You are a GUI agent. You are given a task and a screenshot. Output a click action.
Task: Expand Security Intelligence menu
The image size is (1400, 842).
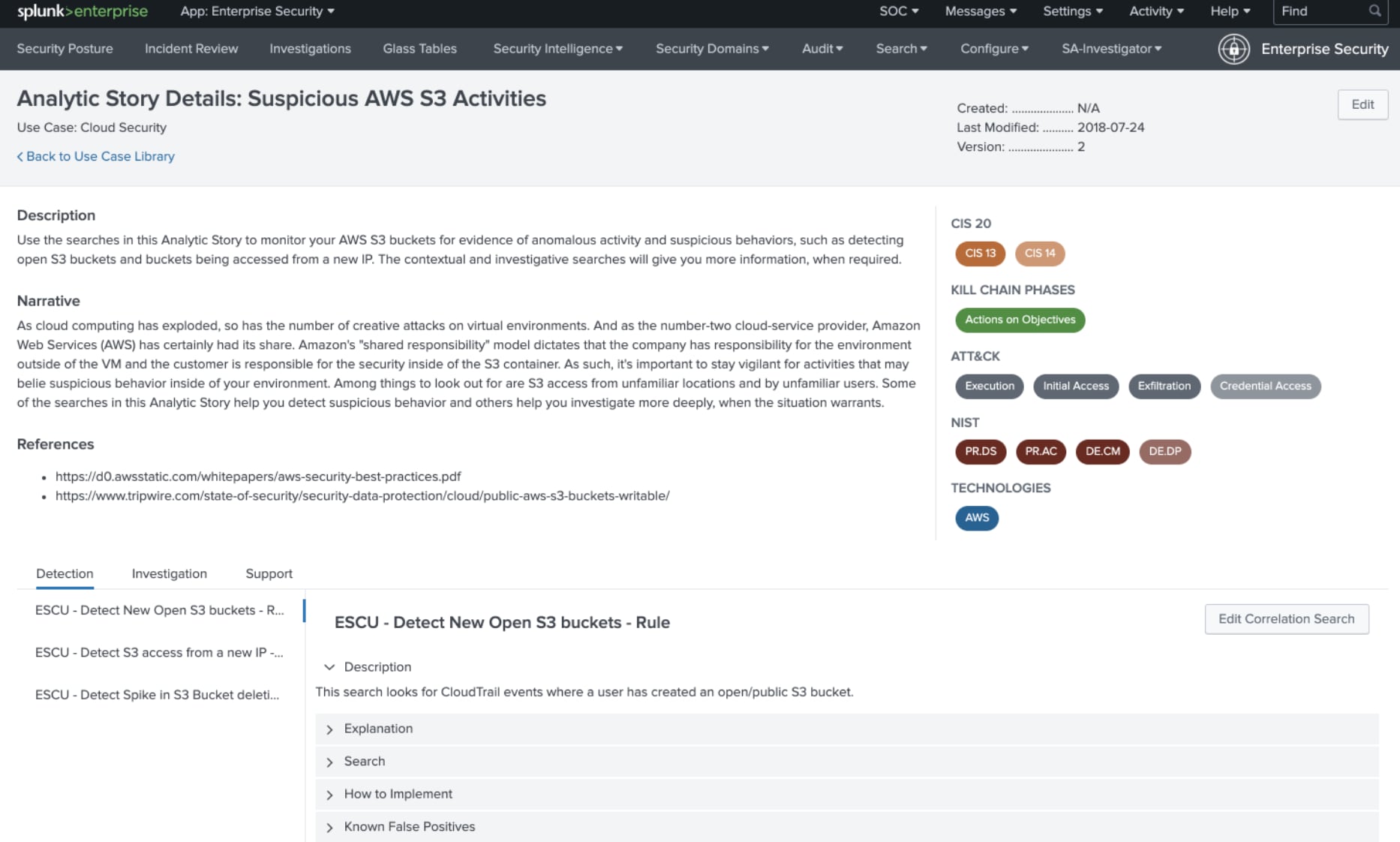click(557, 49)
